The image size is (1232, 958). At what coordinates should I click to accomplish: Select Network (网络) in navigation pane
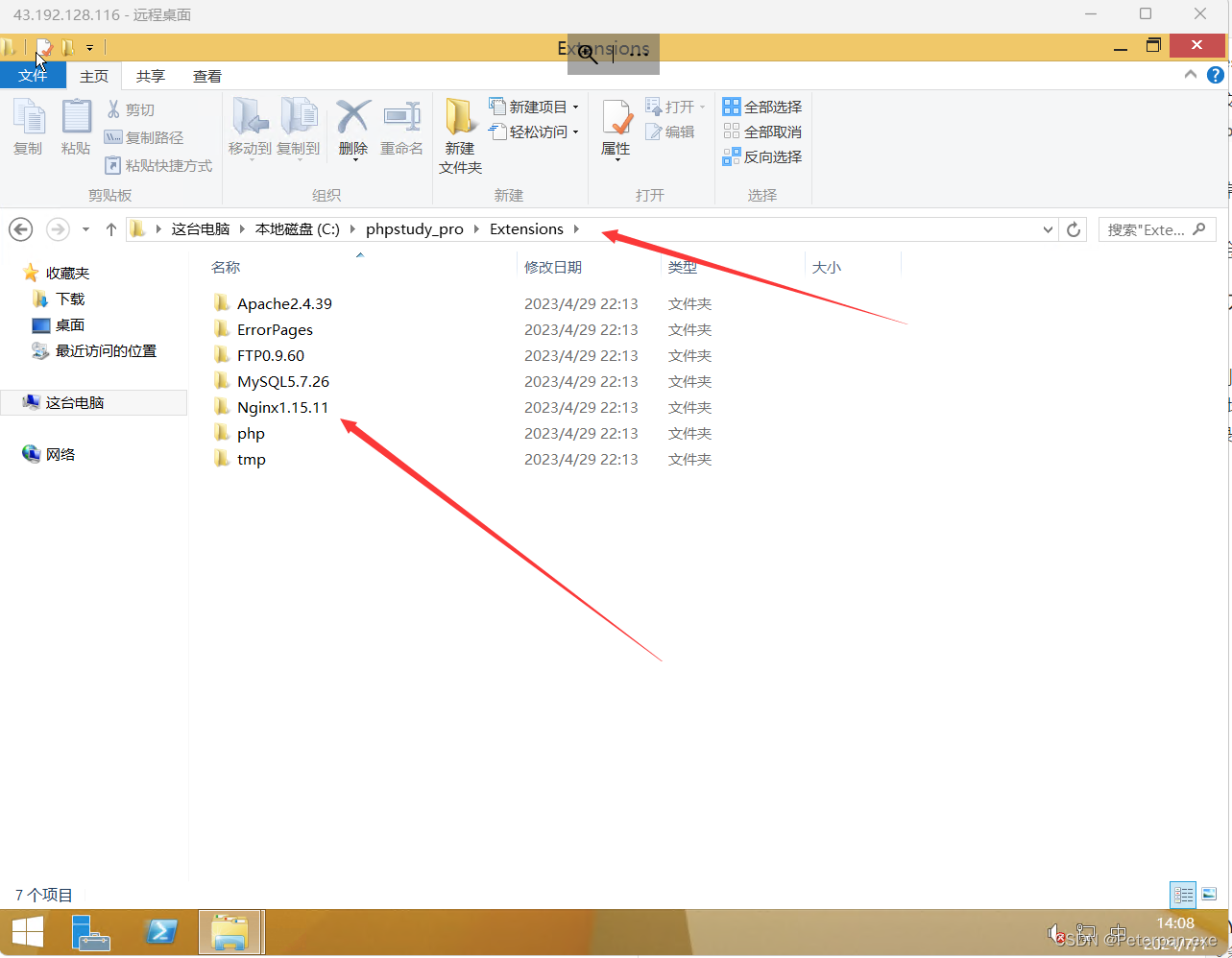[x=60, y=454]
